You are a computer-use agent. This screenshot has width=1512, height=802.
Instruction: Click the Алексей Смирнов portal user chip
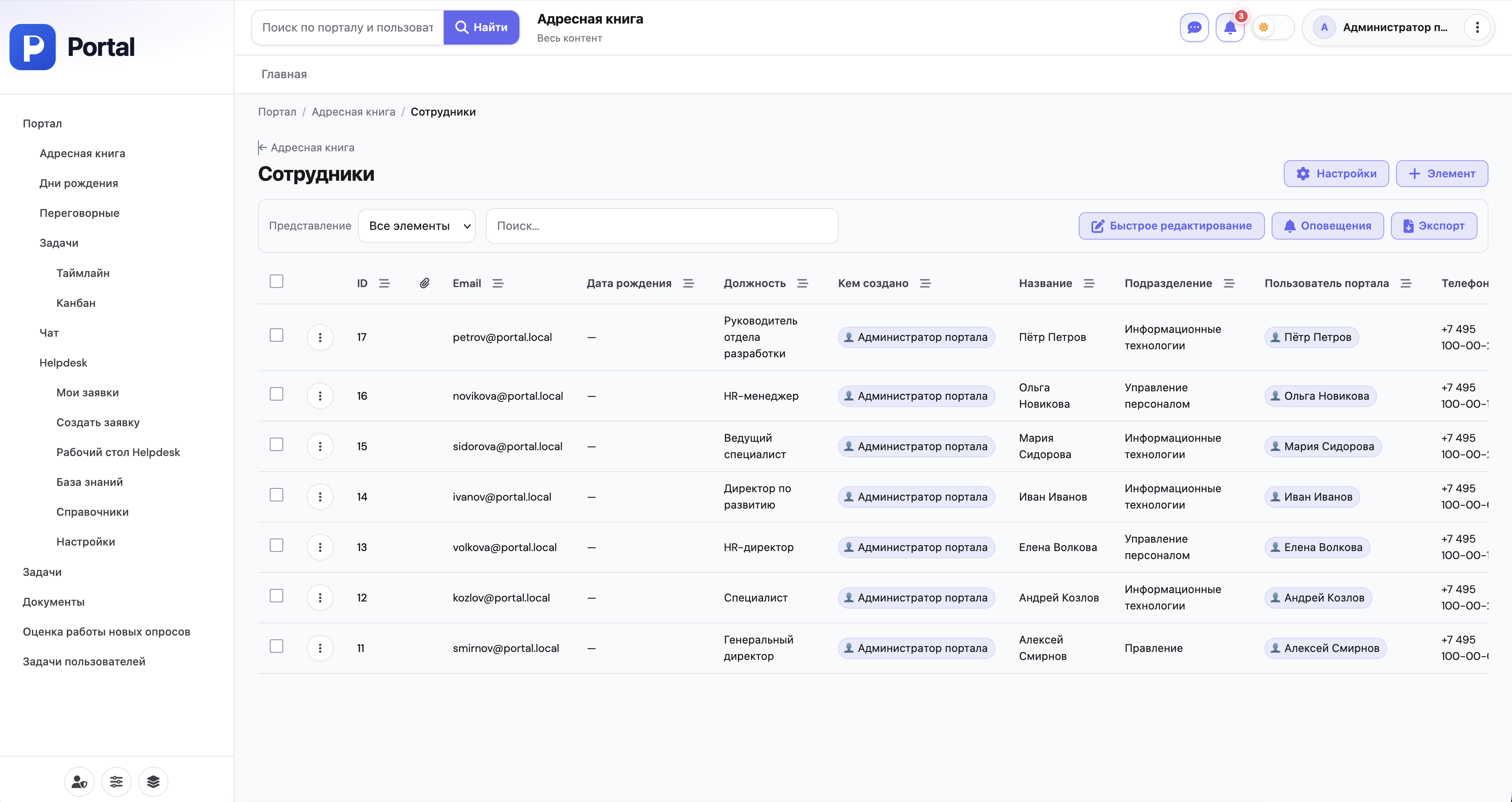pyautogui.click(x=1325, y=648)
